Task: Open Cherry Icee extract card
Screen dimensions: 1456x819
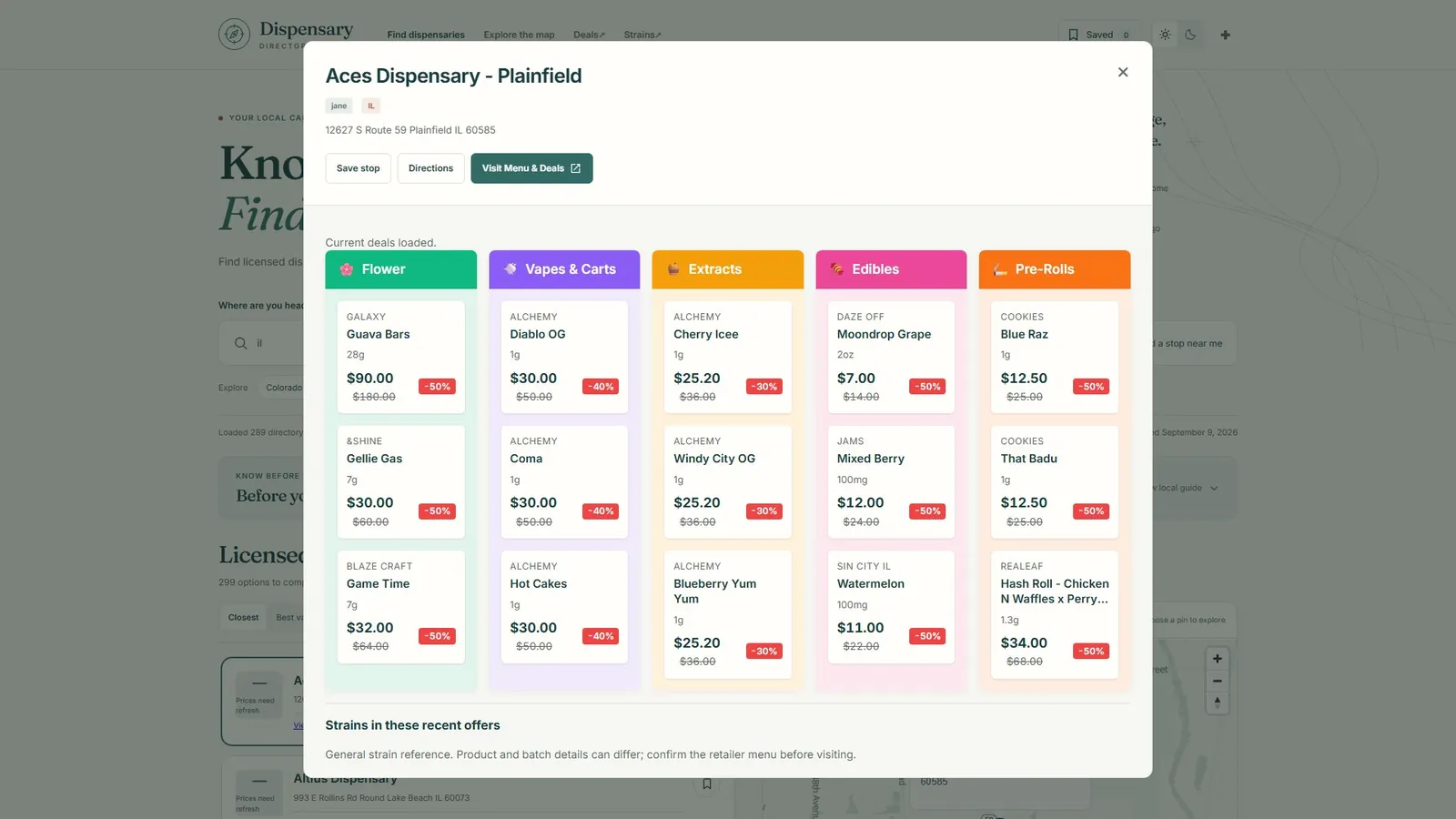Action: tap(728, 357)
